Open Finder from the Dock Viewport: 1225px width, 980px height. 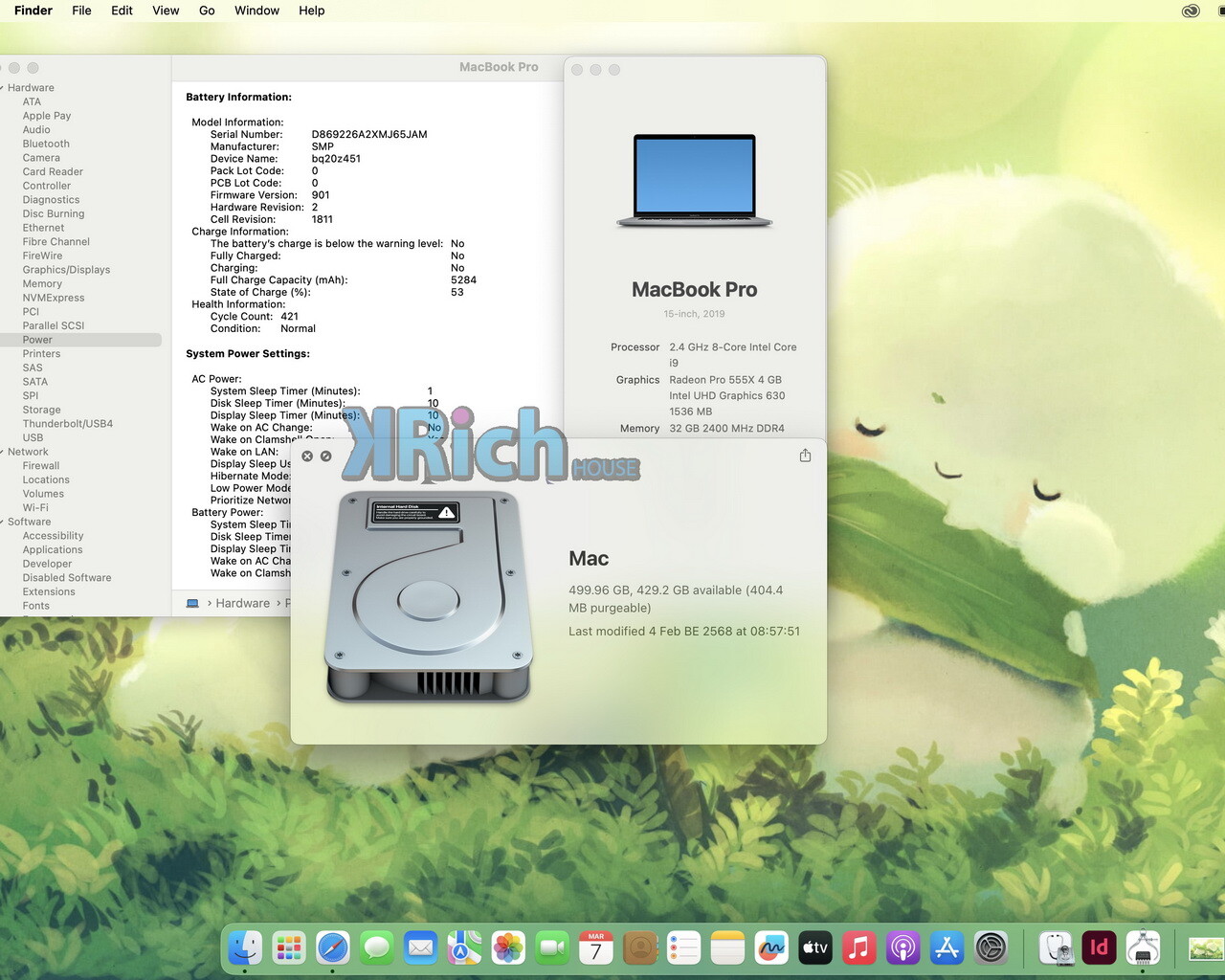pyautogui.click(x=245, y=947)
